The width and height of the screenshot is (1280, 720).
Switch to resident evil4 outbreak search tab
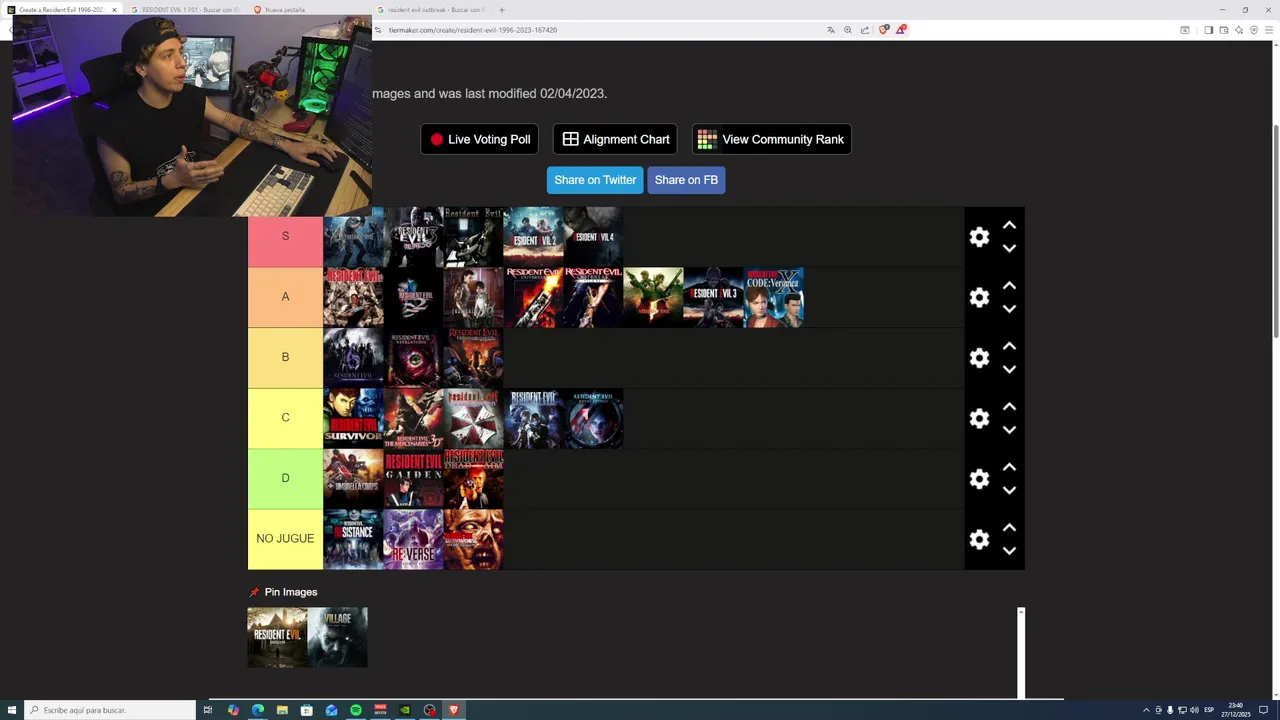click(432, 9)
